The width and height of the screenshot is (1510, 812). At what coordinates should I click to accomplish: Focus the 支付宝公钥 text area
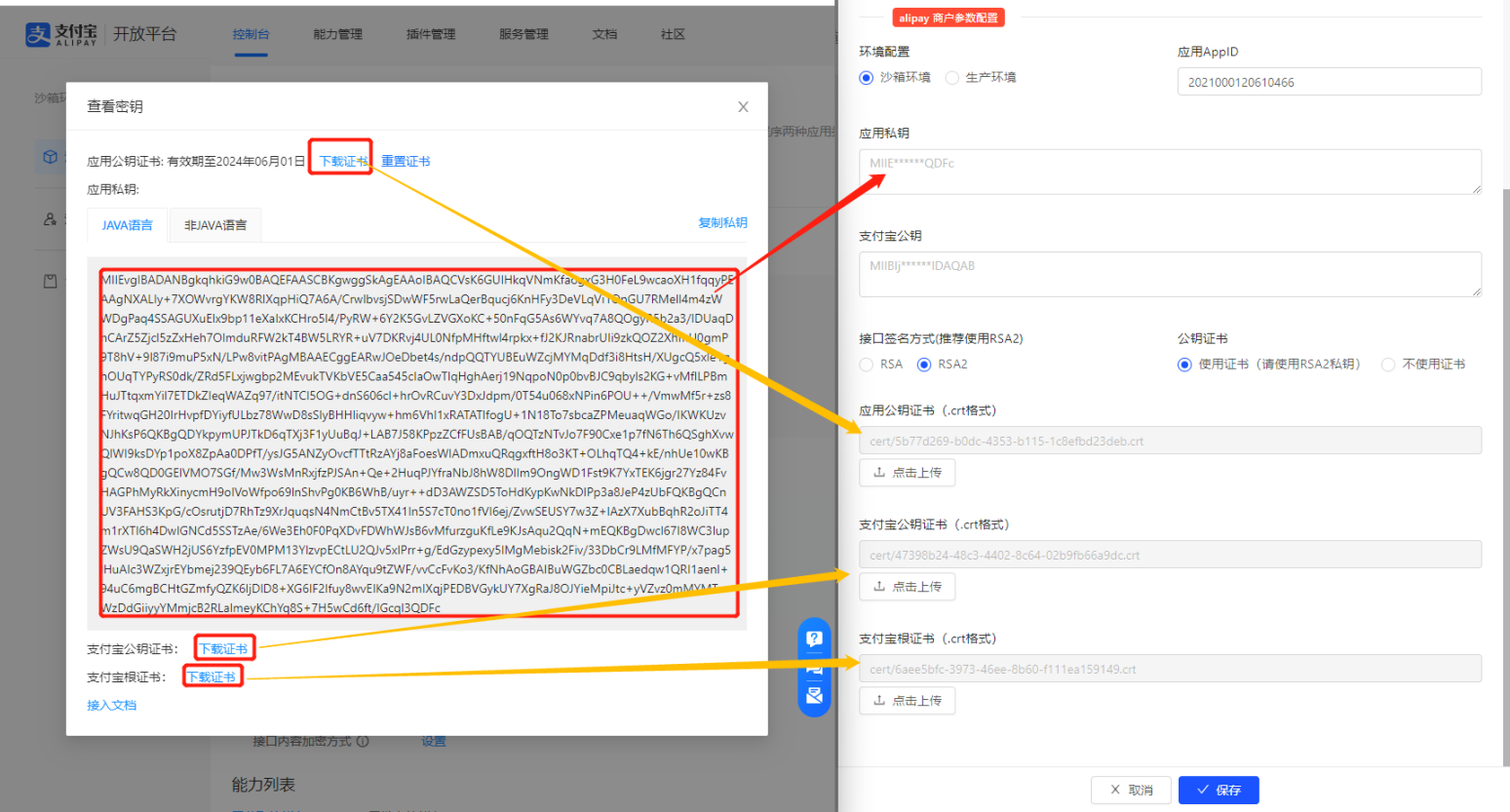coord(1170,274)
